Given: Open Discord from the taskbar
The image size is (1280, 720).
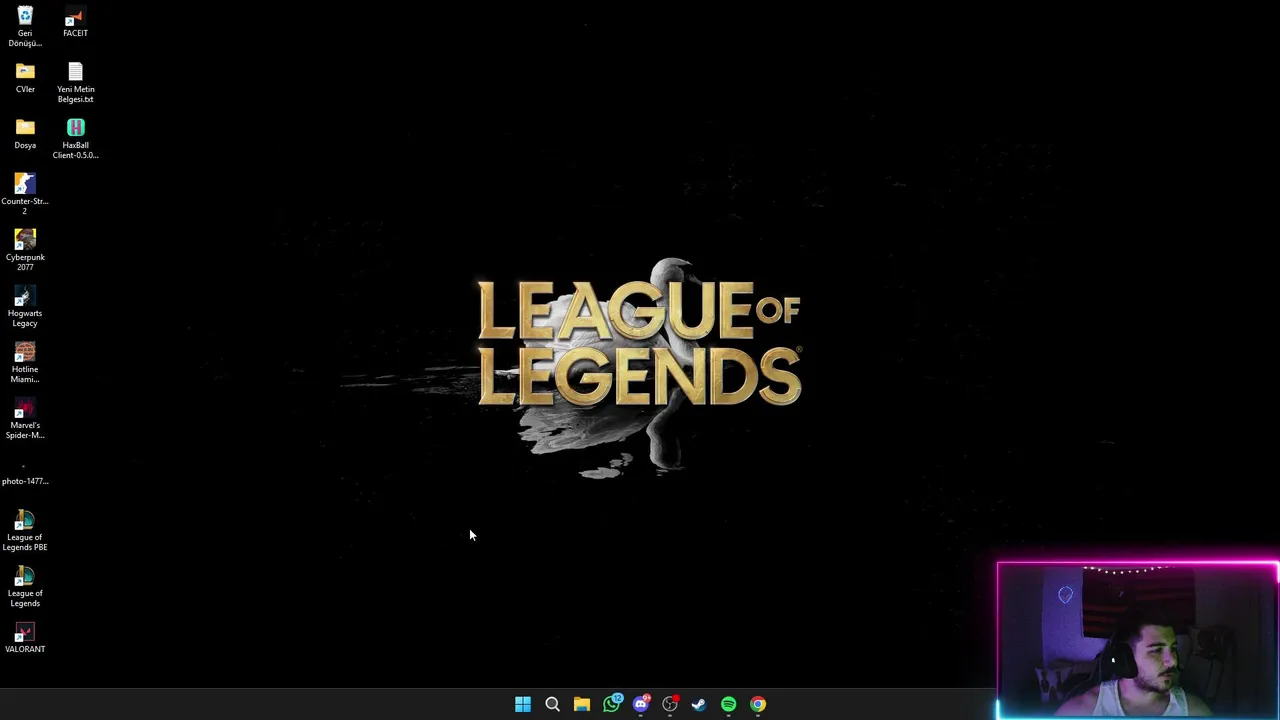Looking at the screenshot, I should point(641,704).
